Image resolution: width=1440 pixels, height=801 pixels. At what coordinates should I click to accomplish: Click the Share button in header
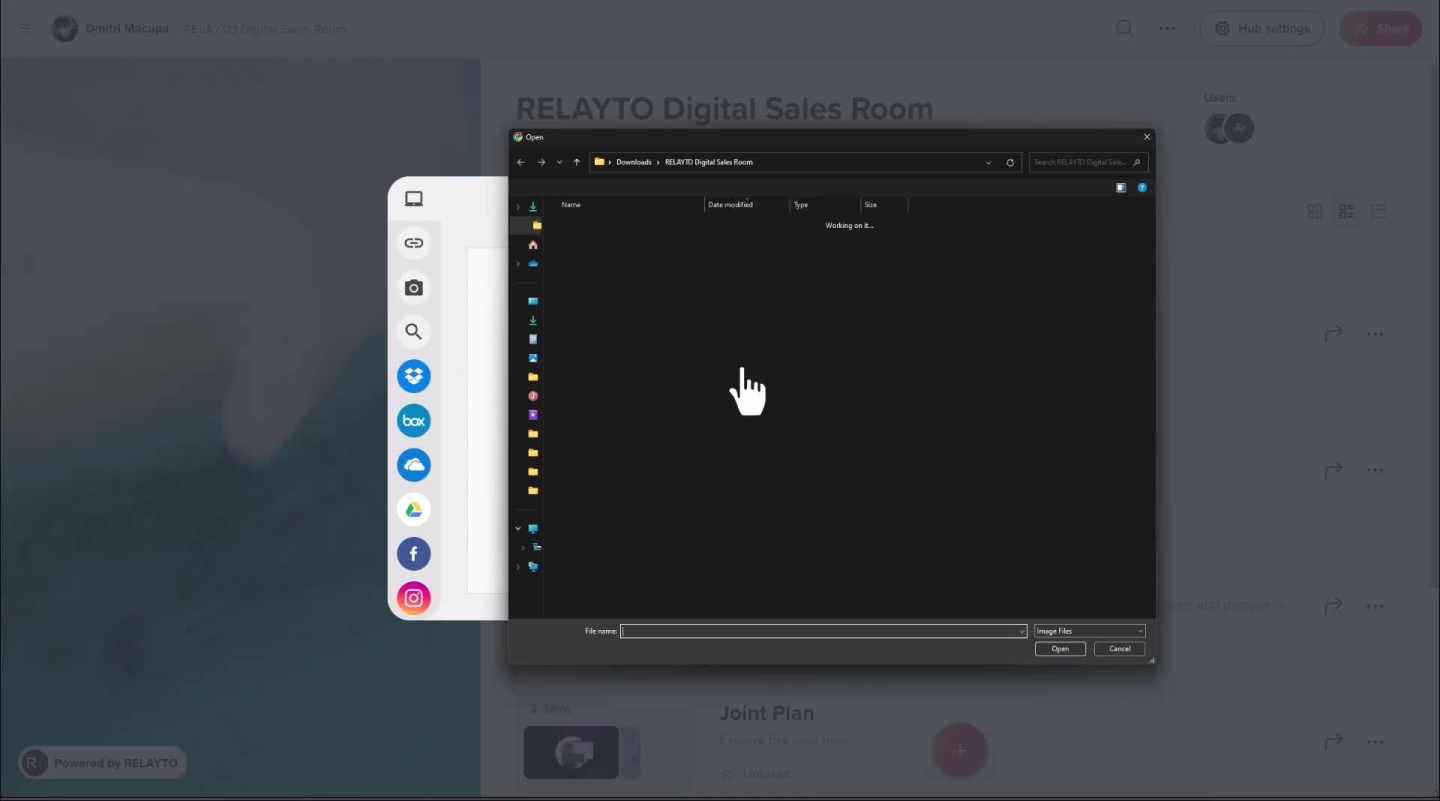(x=1381, y=28)
